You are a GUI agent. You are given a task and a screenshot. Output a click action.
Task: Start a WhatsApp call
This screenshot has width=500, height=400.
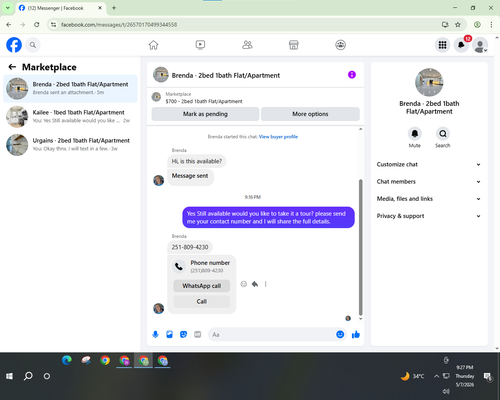point(202,286)
